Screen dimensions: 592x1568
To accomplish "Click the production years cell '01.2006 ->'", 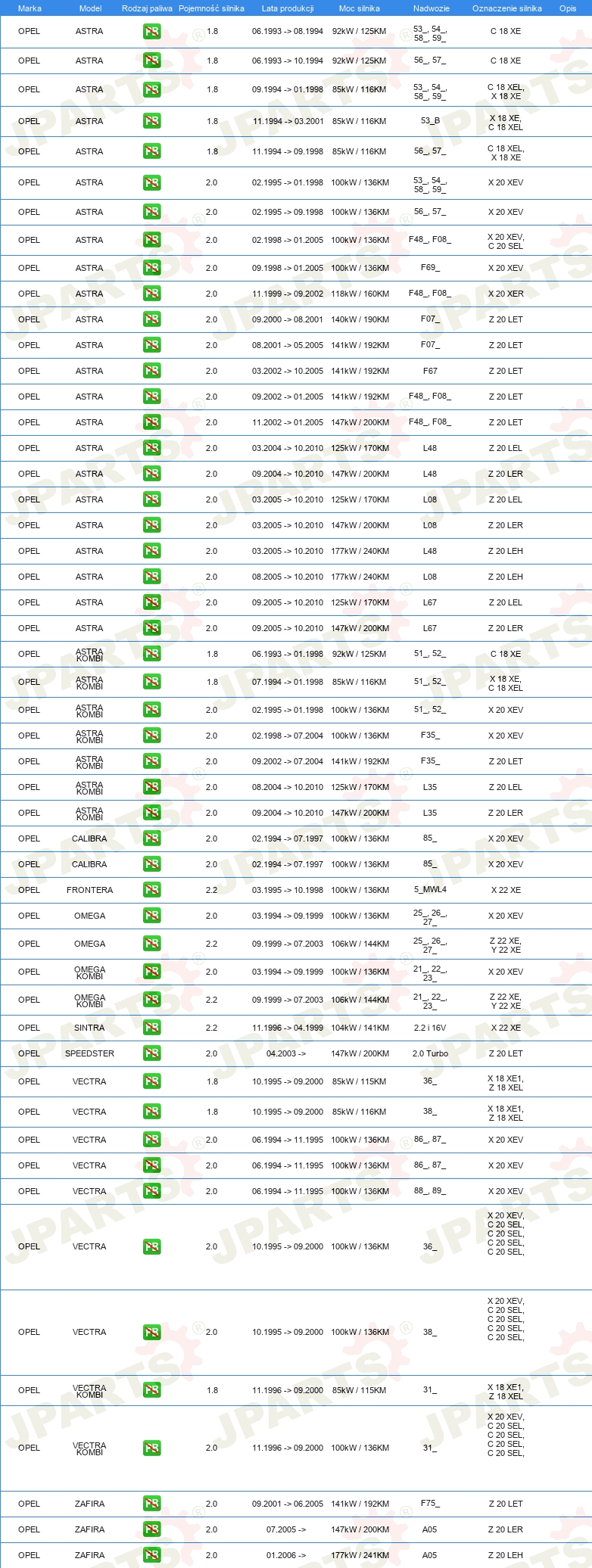I will (286, 1555).
